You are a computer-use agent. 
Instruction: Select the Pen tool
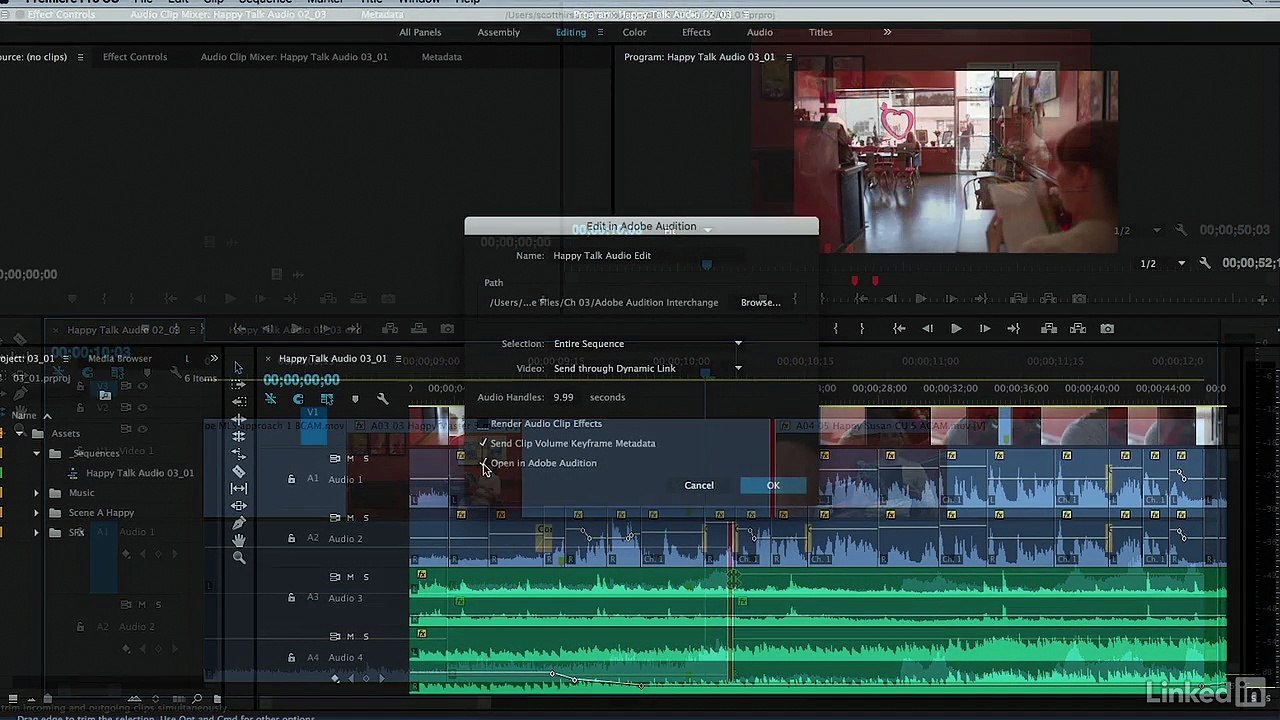pyautogui.click(x=239, y=523)
